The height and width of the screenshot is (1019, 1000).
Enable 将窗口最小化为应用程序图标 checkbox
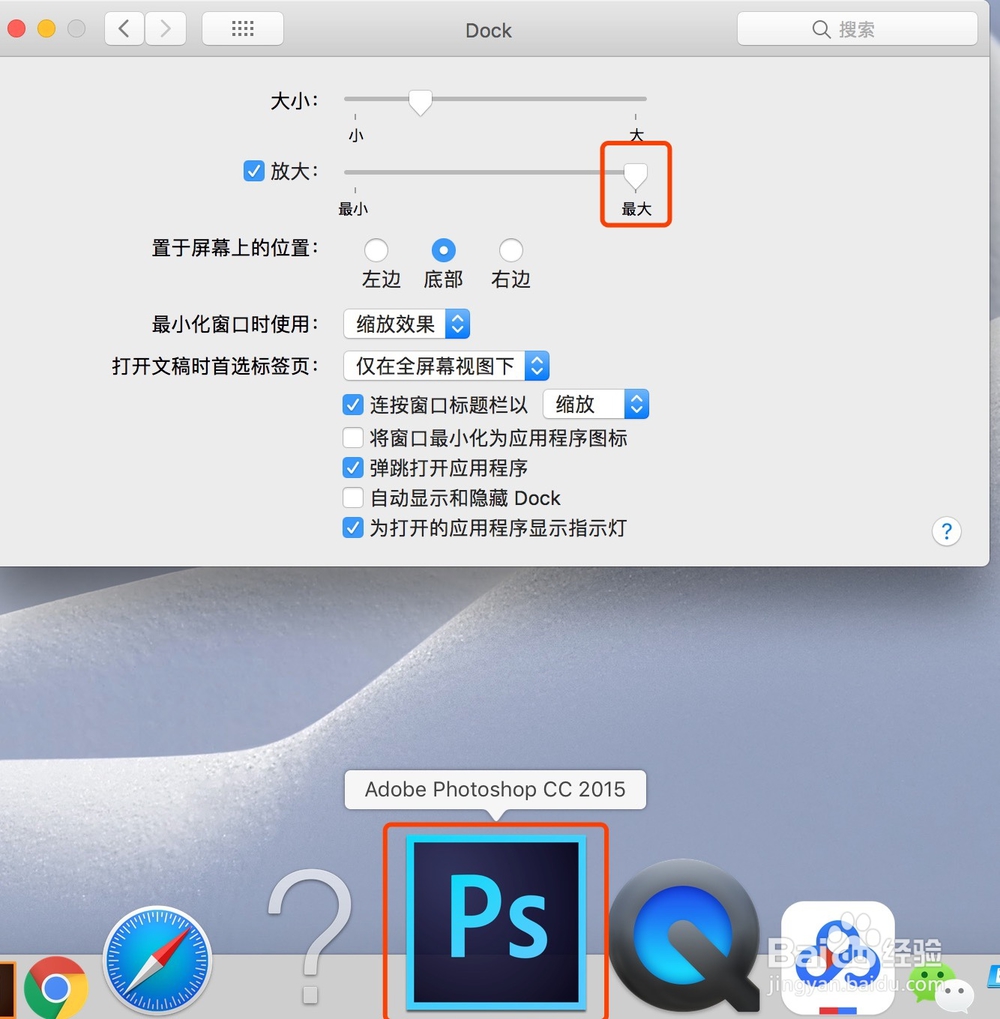tap(353, 437)
